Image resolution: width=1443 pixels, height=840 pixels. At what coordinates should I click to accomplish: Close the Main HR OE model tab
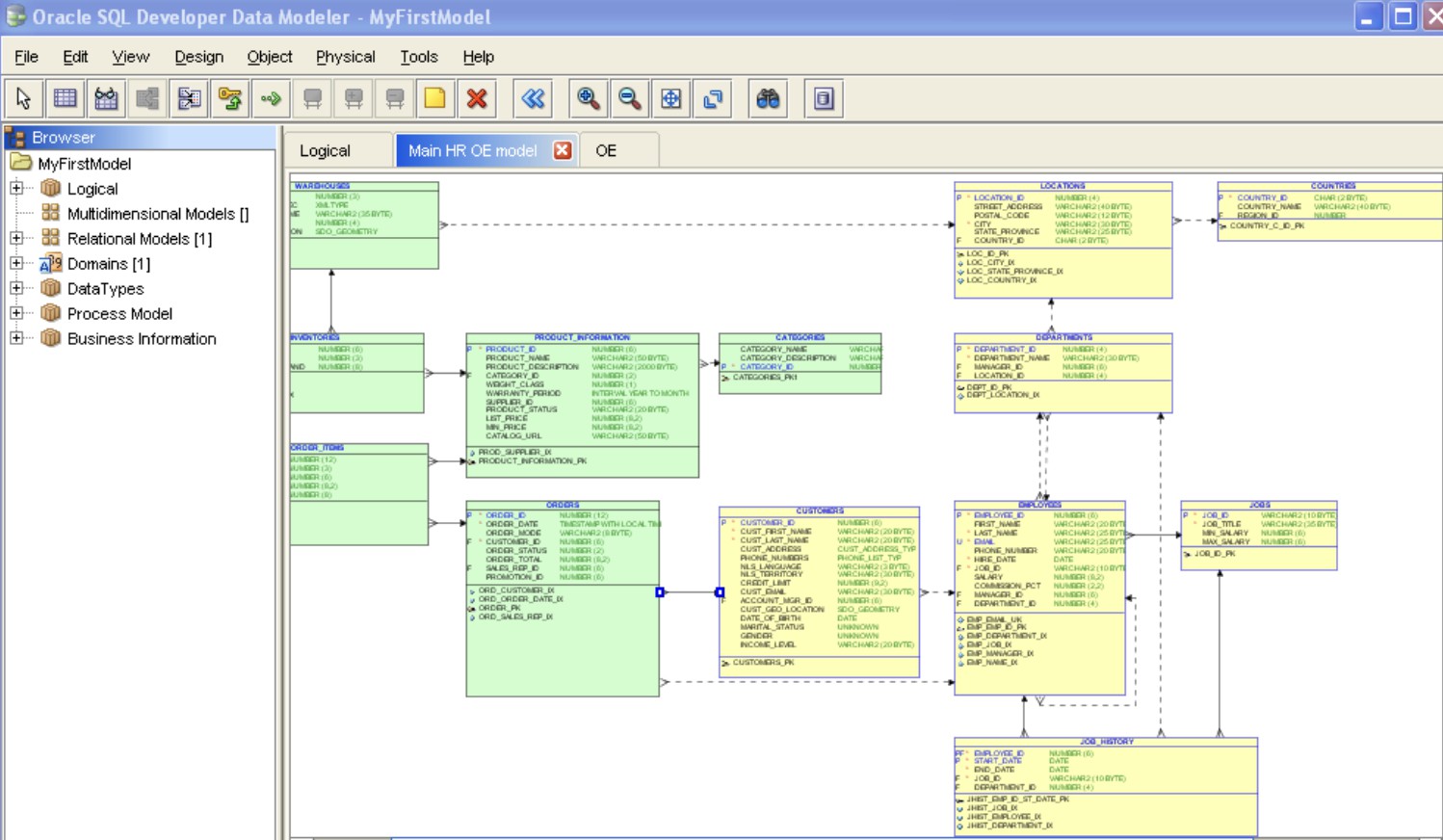pos(563,150)
